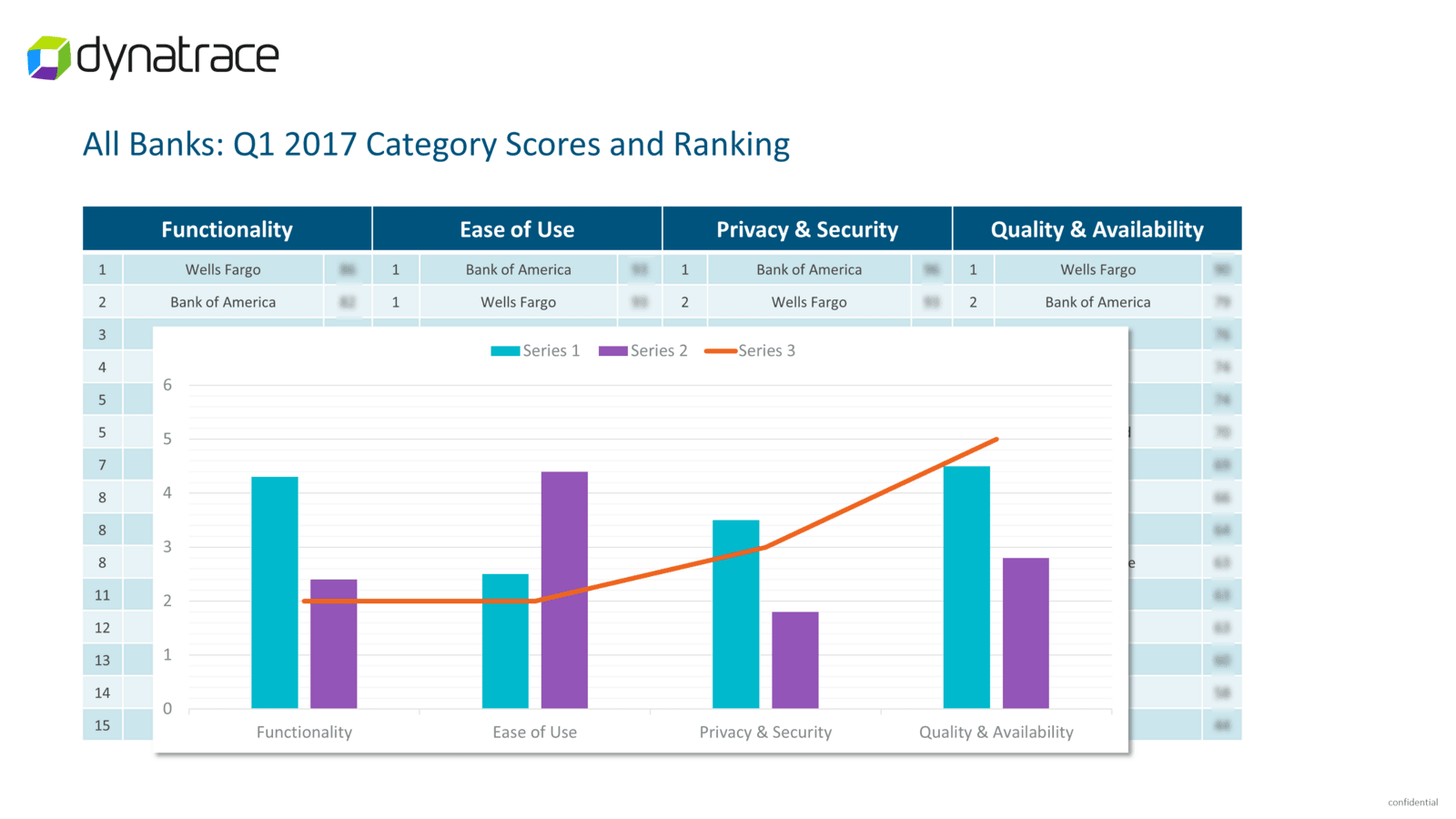1456x819 pixels.
Task: Click Bank of America in Quality & Availability column
Action: pos(1098,302)
